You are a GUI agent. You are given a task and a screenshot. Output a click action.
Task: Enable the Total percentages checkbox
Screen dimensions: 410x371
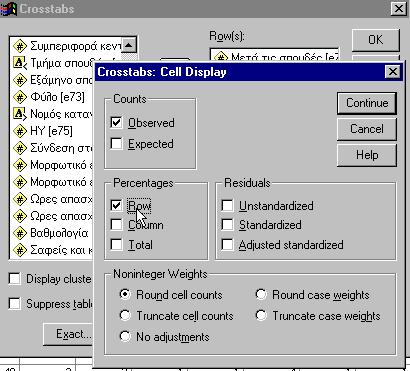click(116, 245)
